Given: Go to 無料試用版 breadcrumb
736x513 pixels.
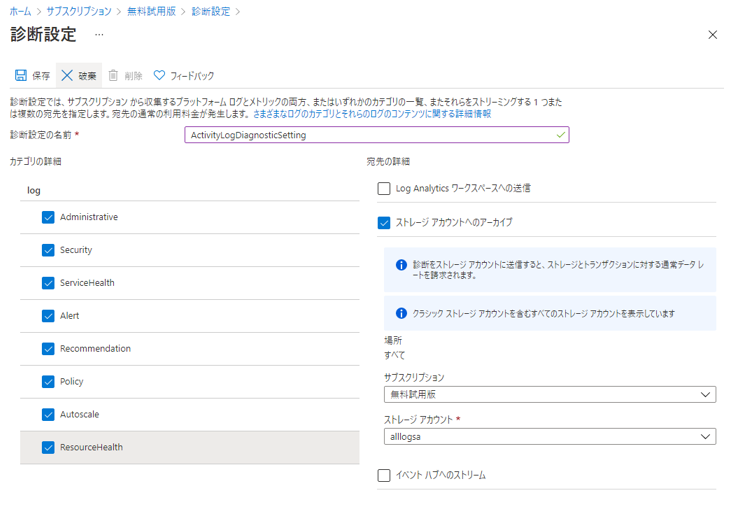Looking at the screenshot, I should coord(151,11).
